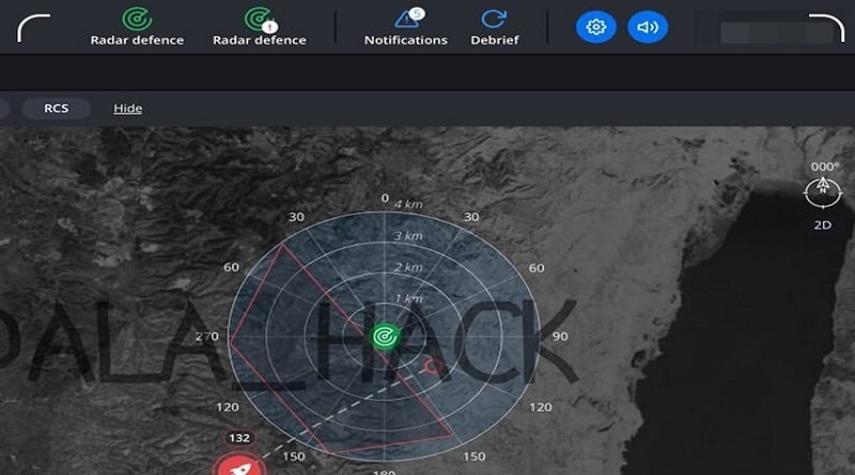Screen dimensions: 855x475
Task: Click the 000° heading readout
Action: click(x=825, y=166)
